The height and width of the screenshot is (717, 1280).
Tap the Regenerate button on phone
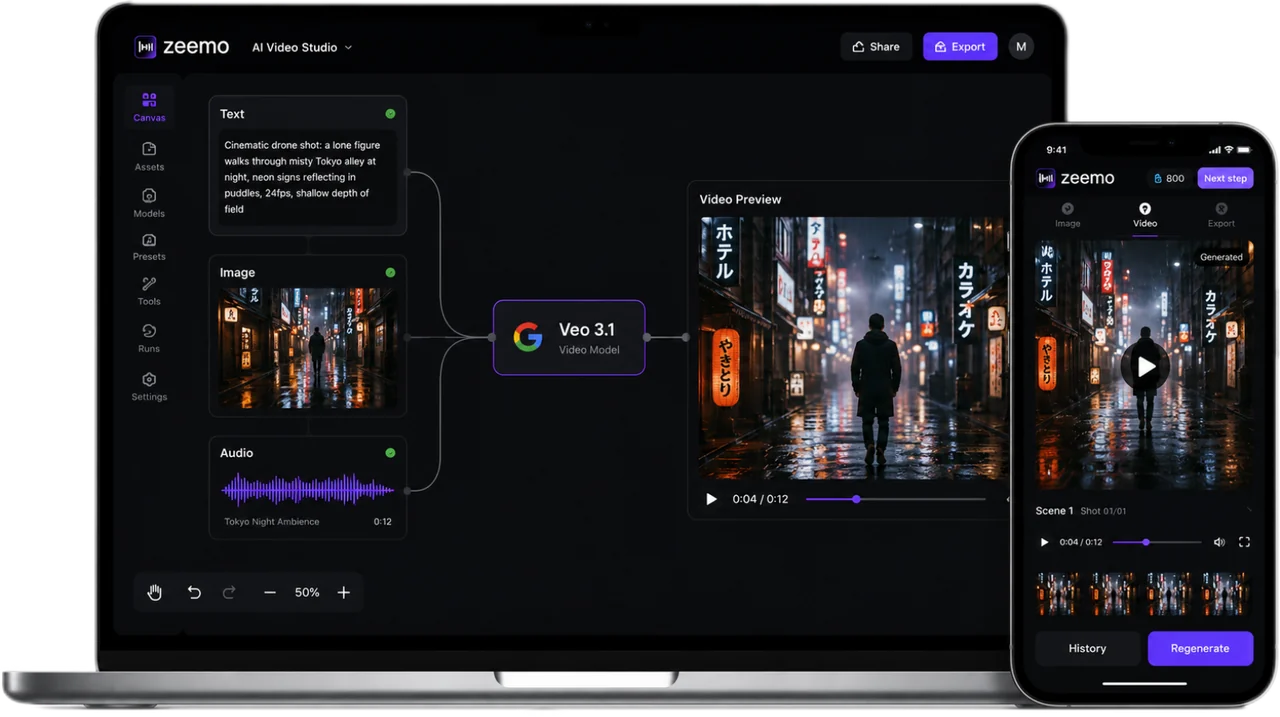(x=1200, y=648)
